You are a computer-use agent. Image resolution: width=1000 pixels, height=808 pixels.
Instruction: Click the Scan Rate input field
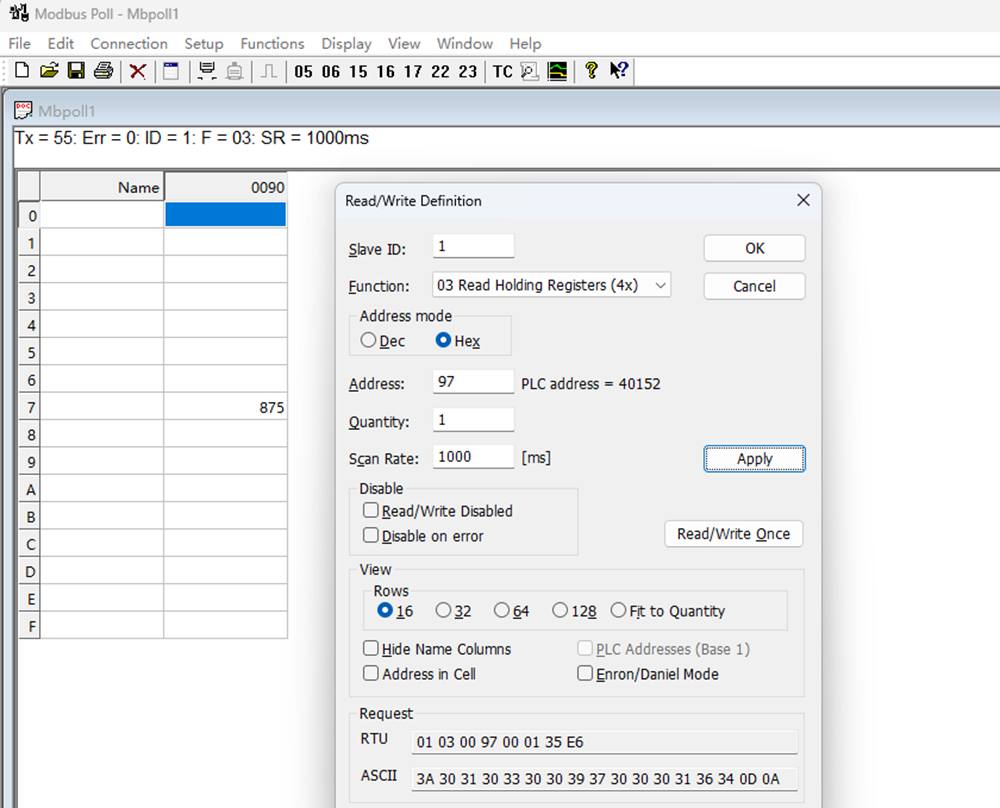(x=473, y=457)
